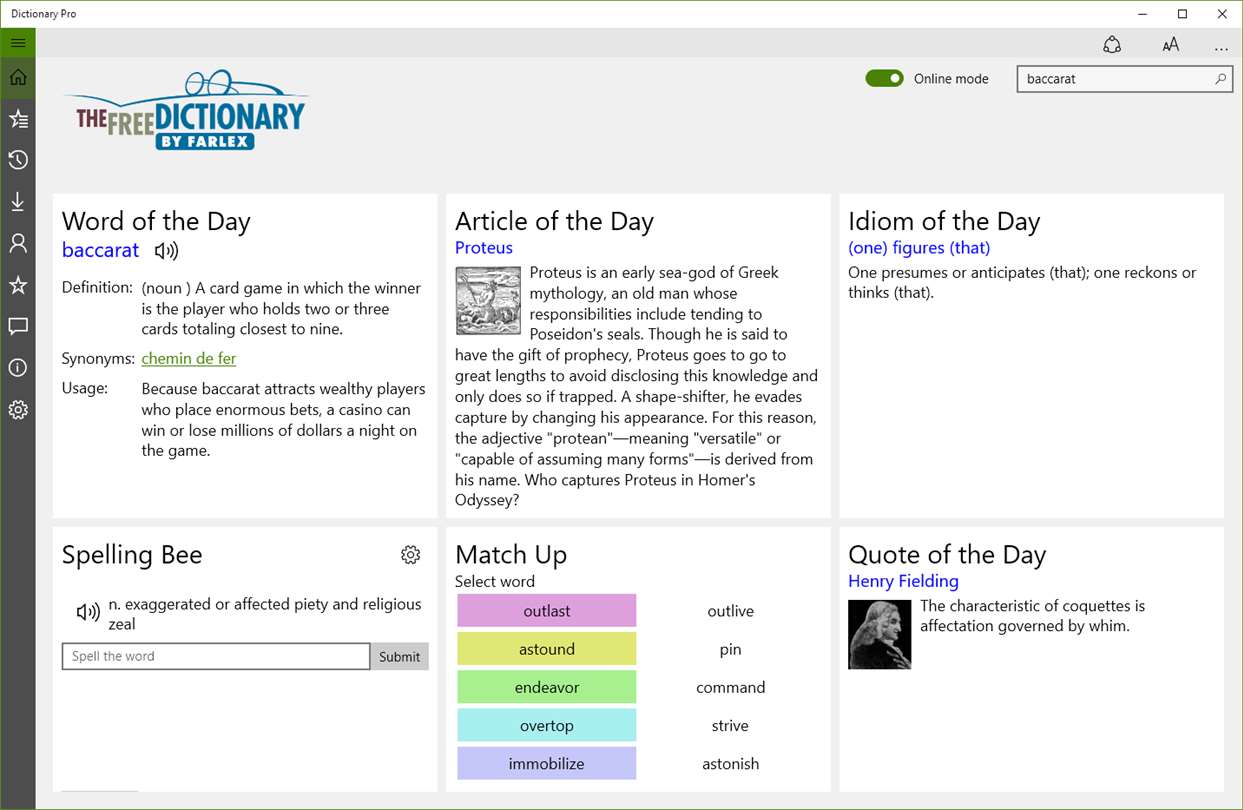Play the Spelling Bee word audio
Image resolution: width=1243 pixels, height=810 pixels.
coord(88,613)
